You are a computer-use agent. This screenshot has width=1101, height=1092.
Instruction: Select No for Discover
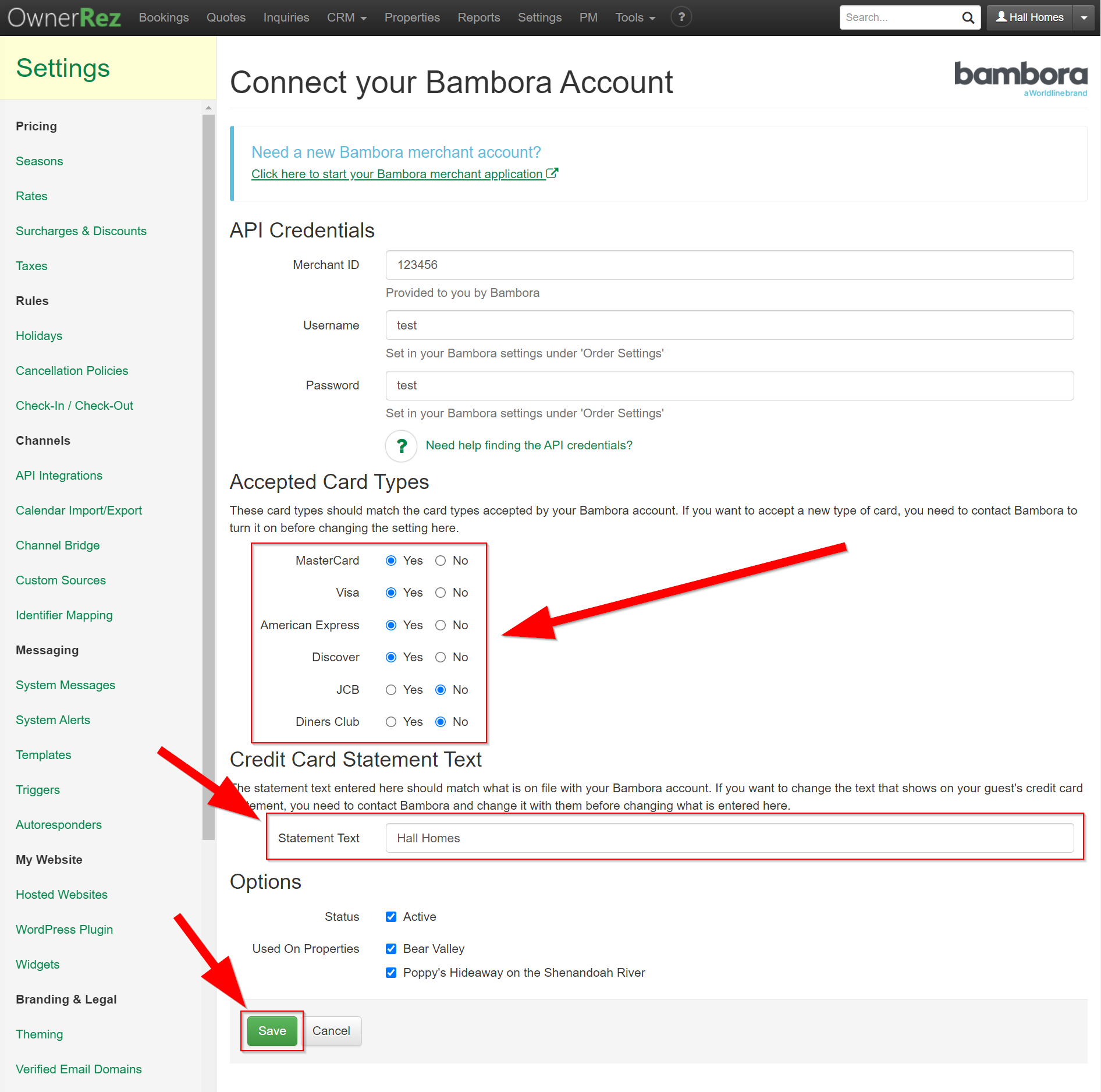click(x=441, y=657)
